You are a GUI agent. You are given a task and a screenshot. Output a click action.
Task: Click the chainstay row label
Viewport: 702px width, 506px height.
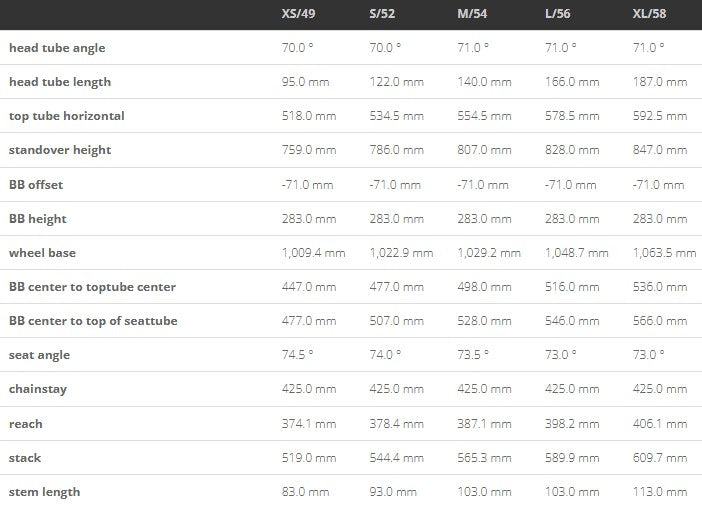[x=38, y=389]
